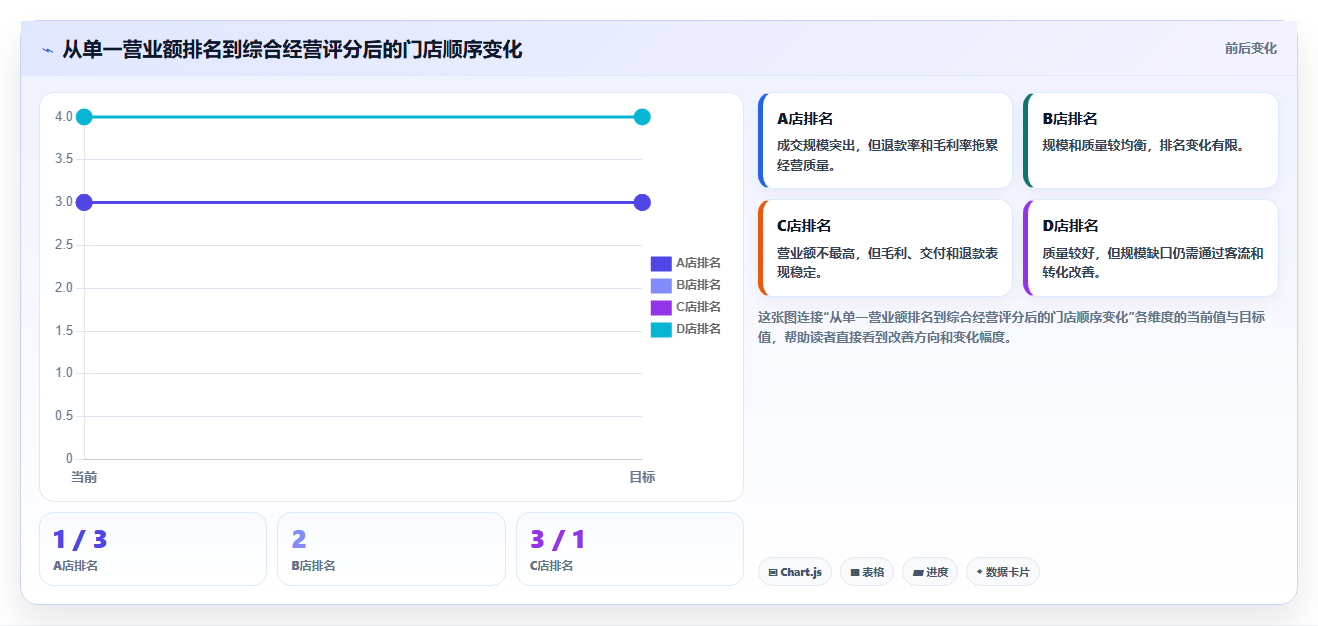Toggle the B店排名 legend color box
Image resolution: width=1318 pixels, height=626 pixels.
(661, 285)
